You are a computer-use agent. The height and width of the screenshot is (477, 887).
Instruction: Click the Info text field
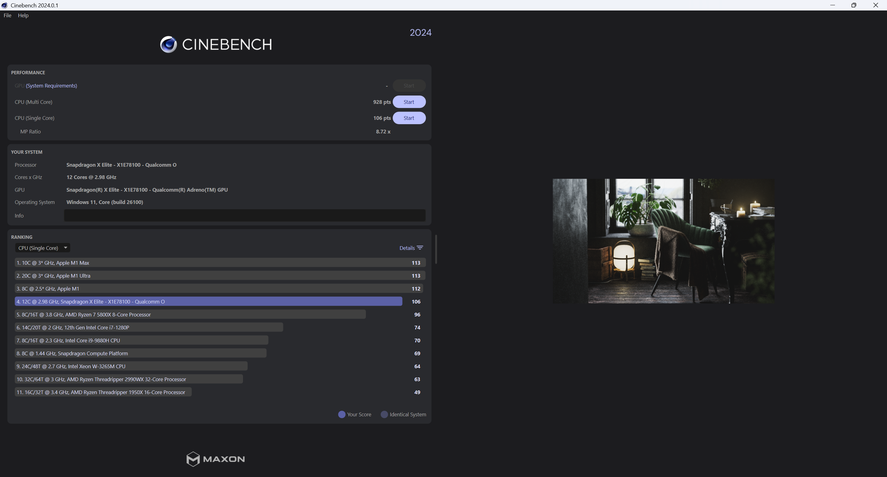point(244,215)
